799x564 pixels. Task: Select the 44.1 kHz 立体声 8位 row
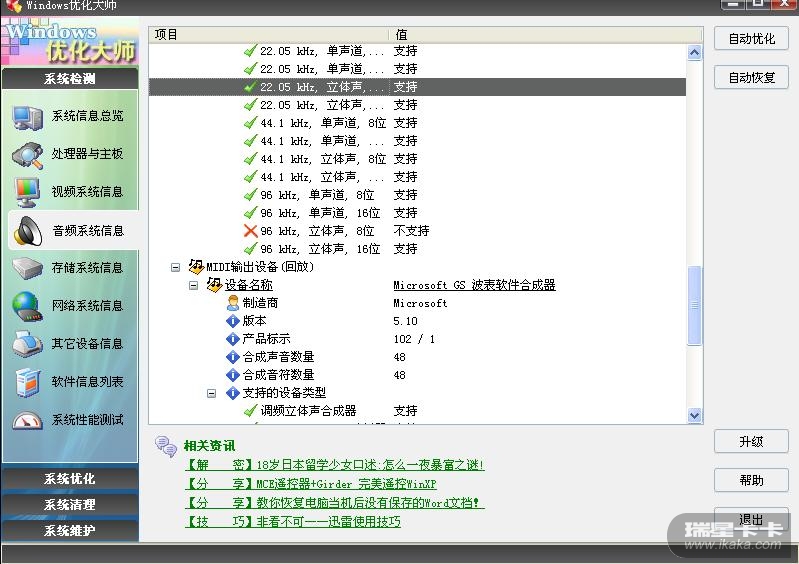pyautogui.click(x=417, y=159)
